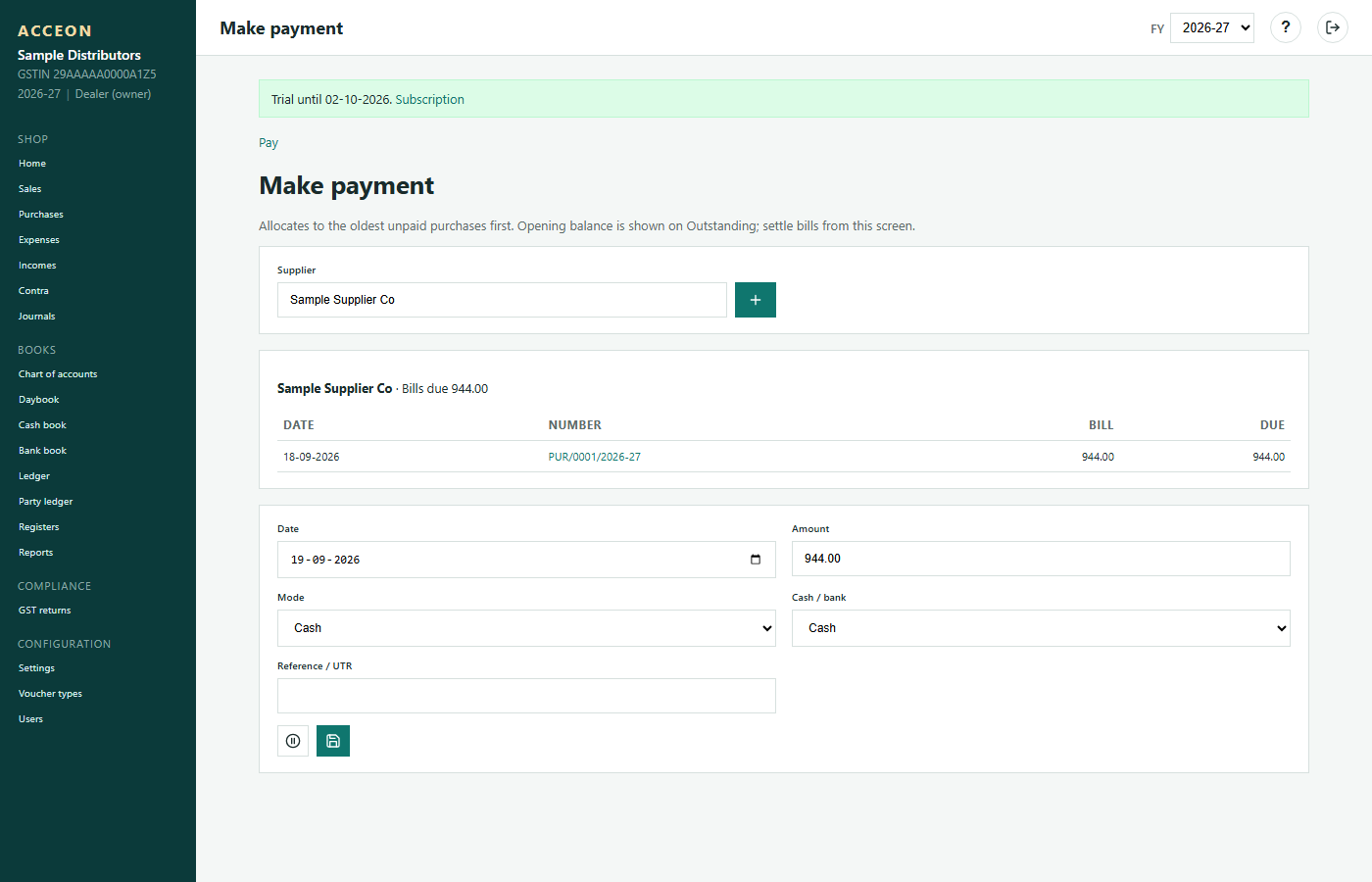Open Purchases from sidebar
The height and width of the screenshot is (882, 1372).
coord(41,215)
